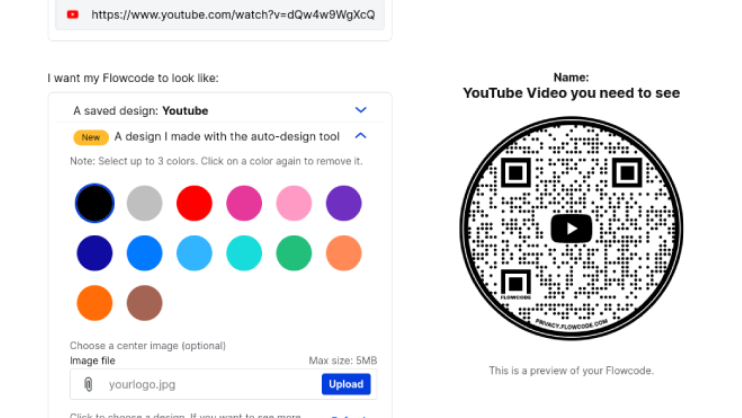Viewport: 742px width, 418px height.
Task: Choose the coral salmon color swatch
Action: coord(344,253)
